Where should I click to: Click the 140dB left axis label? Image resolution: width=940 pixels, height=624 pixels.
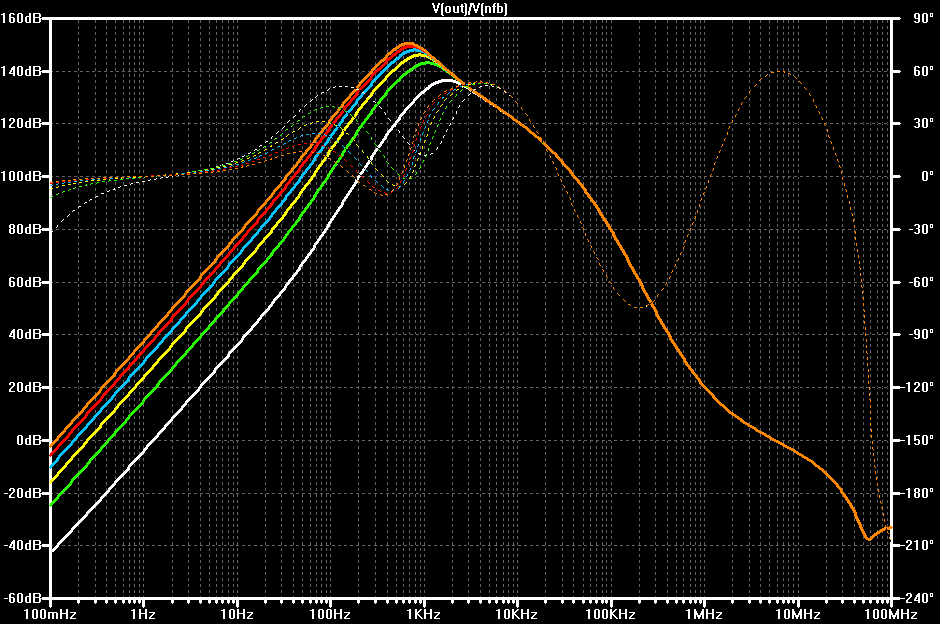pyautogui.click(x=21, y=71)
